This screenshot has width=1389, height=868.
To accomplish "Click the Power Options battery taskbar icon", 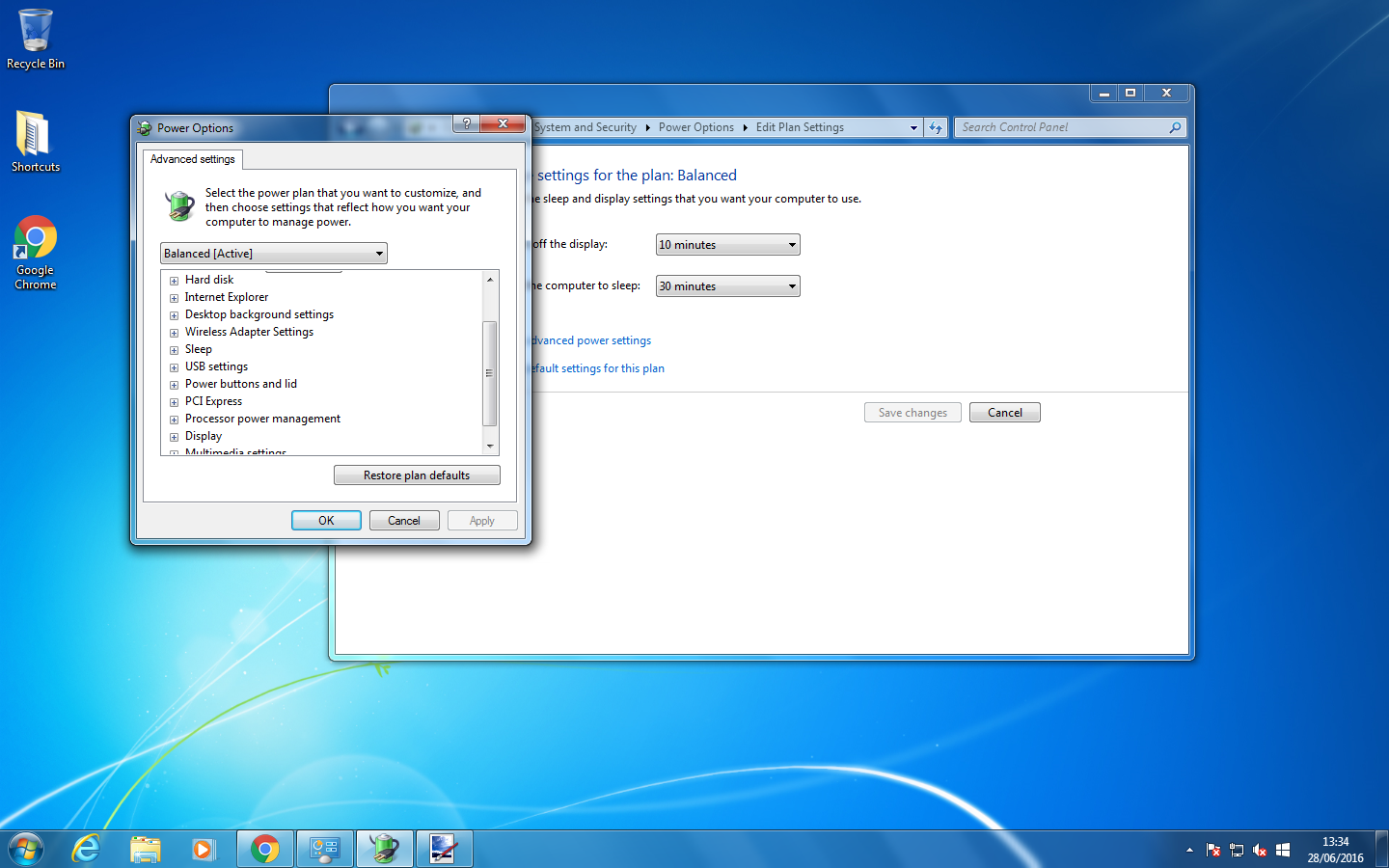I will [385, 849].
